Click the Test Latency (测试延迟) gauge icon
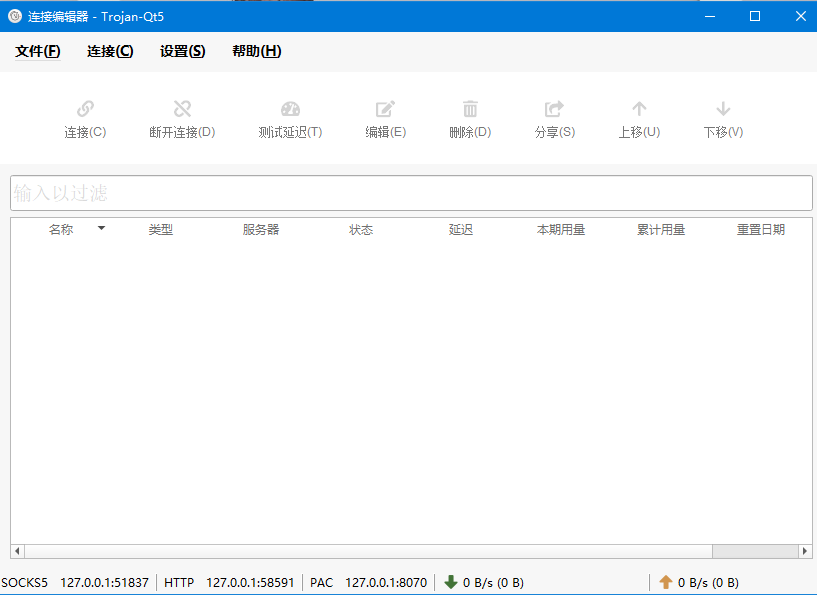Screen dimensions: 817x595 coord(290,109)
